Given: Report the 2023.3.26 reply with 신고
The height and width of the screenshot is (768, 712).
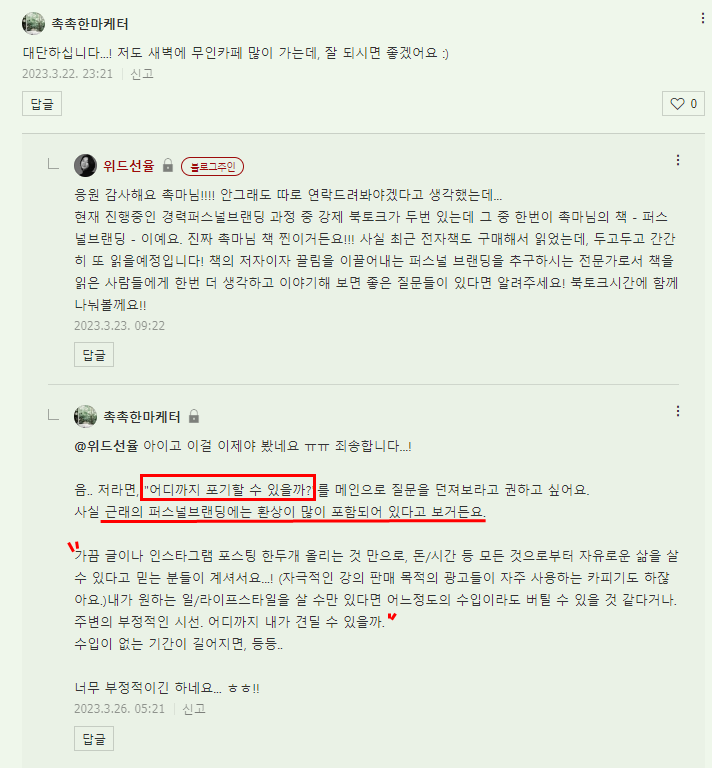Looking at the screenshot, I should point(194,709).
